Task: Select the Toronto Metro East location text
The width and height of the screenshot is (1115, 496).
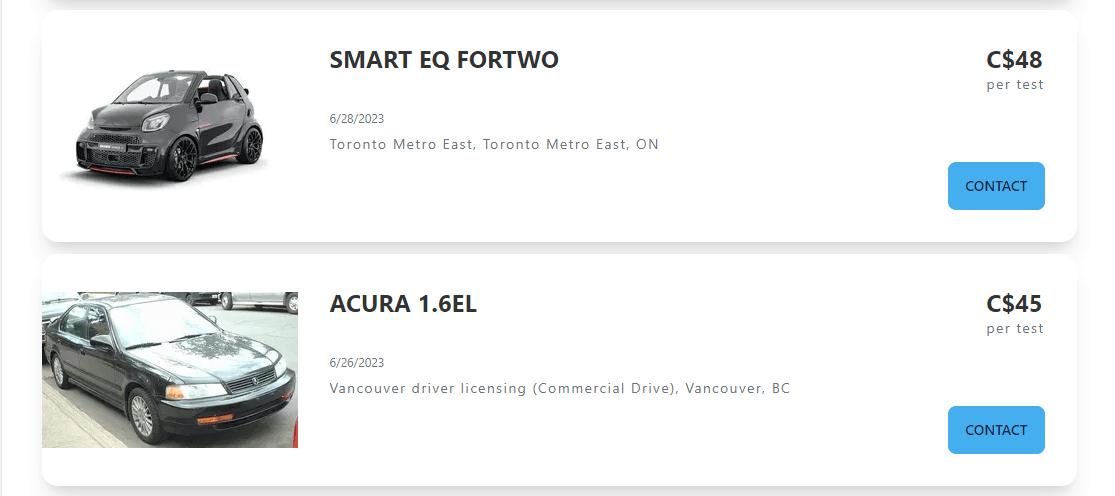Action: point(494,144)
